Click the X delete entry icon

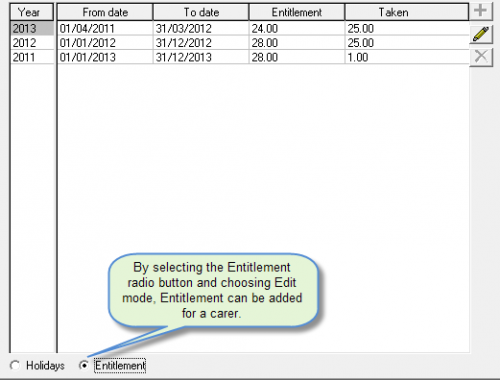tap(481, 57)
